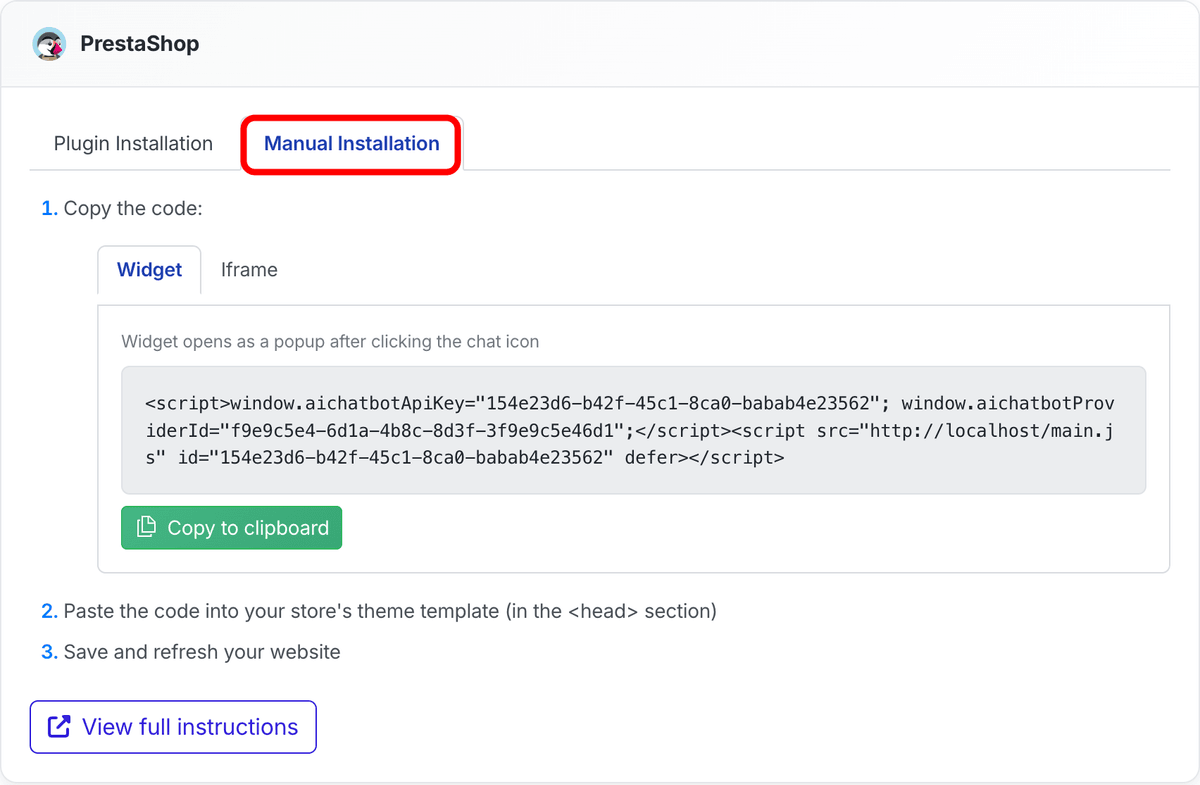The height and width of the screenshot is (785, 1200).
Task: Click the widget popup description text
Action: pos(330,341)
